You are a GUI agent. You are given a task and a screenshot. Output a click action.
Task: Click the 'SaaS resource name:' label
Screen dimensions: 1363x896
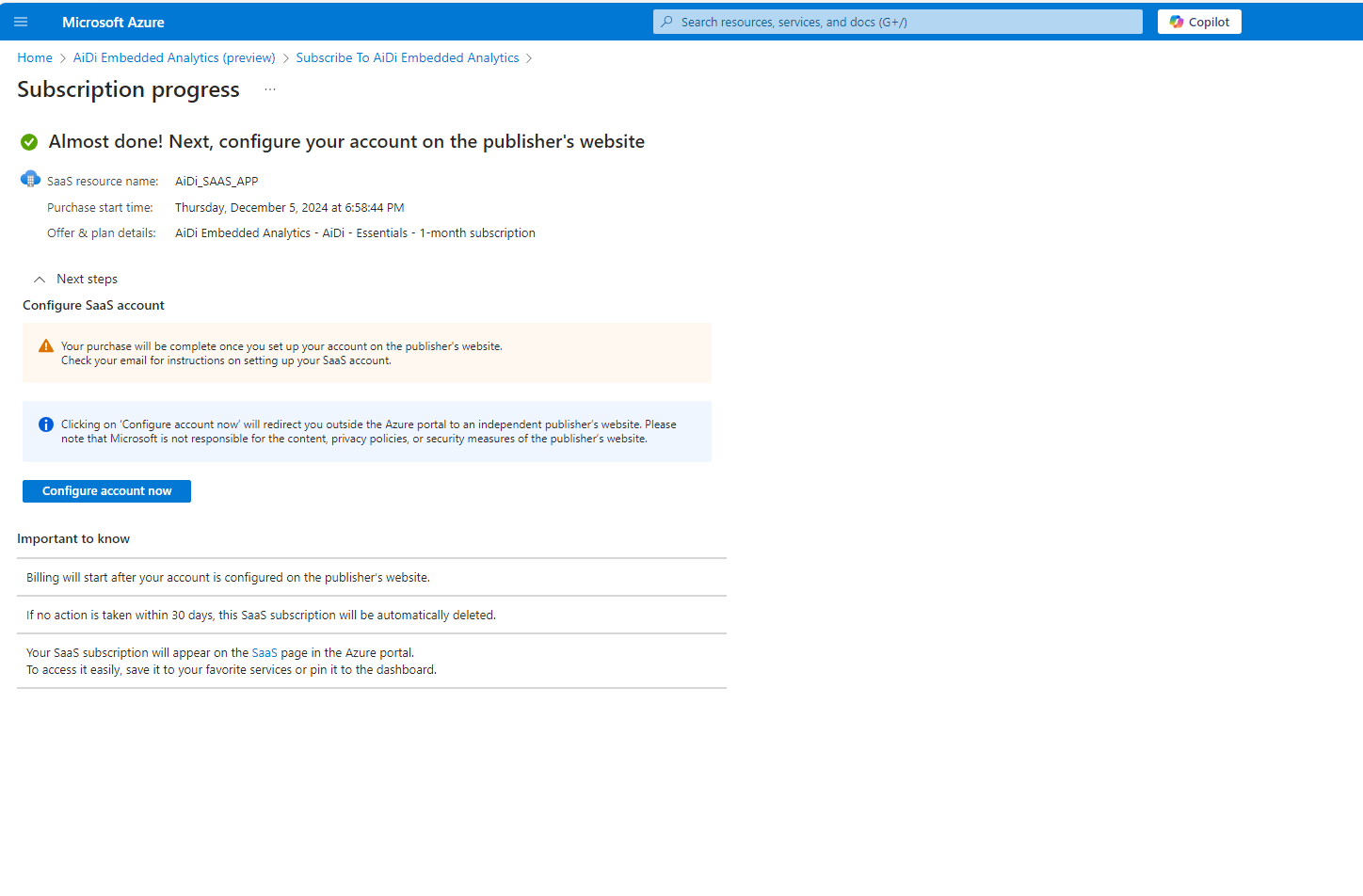[103, 181]
